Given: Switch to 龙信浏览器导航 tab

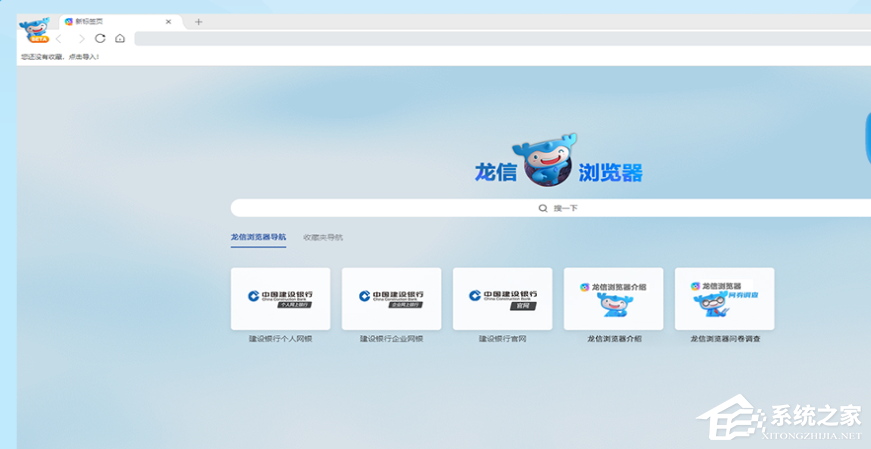Looking at the screenshot, I should coord(258,237).
